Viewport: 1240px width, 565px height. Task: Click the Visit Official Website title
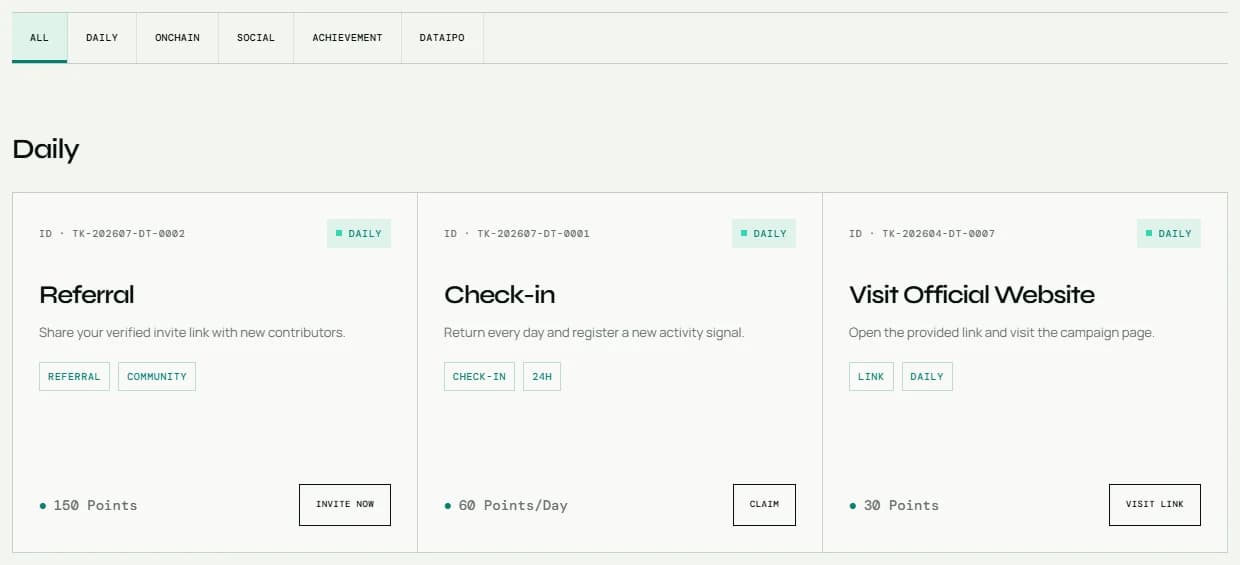tap(972, 295)
